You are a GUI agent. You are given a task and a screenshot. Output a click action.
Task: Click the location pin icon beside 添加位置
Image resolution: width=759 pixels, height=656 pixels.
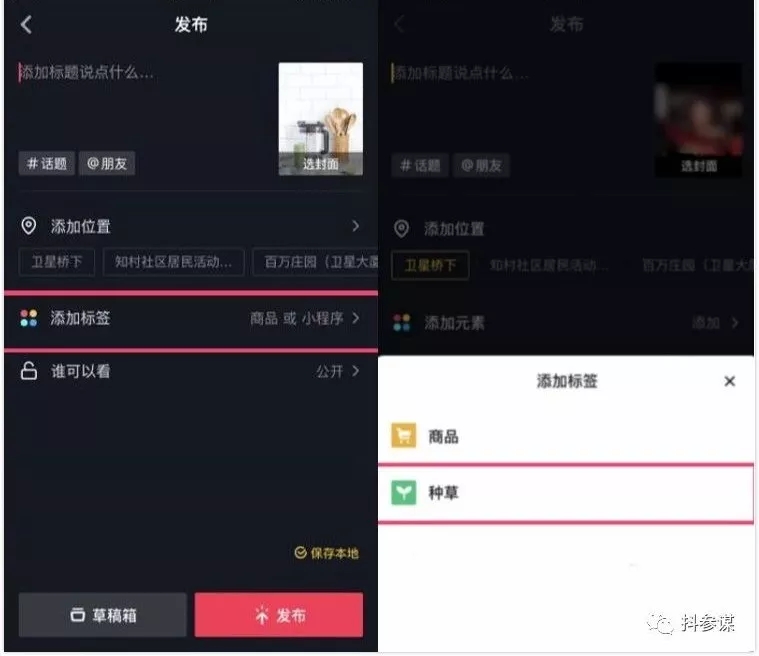(x=29, y=226)
